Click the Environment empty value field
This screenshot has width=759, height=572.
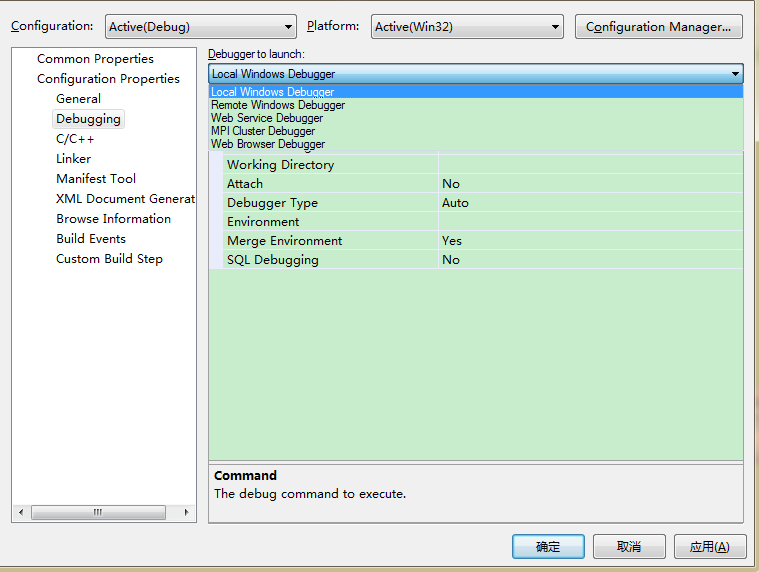coord(591,222)
